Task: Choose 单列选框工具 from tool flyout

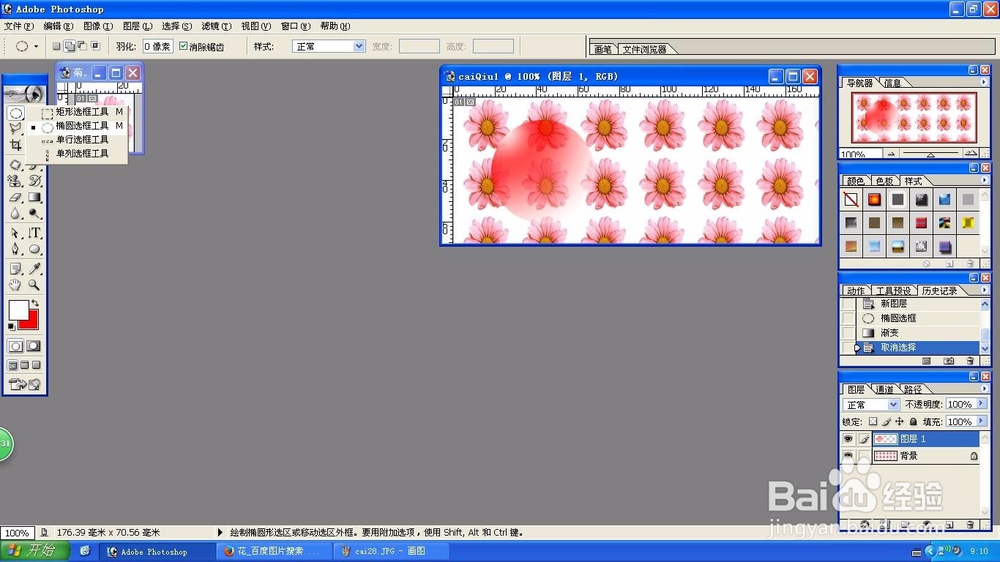Action: pyautogui.click(x=82, y=154)
